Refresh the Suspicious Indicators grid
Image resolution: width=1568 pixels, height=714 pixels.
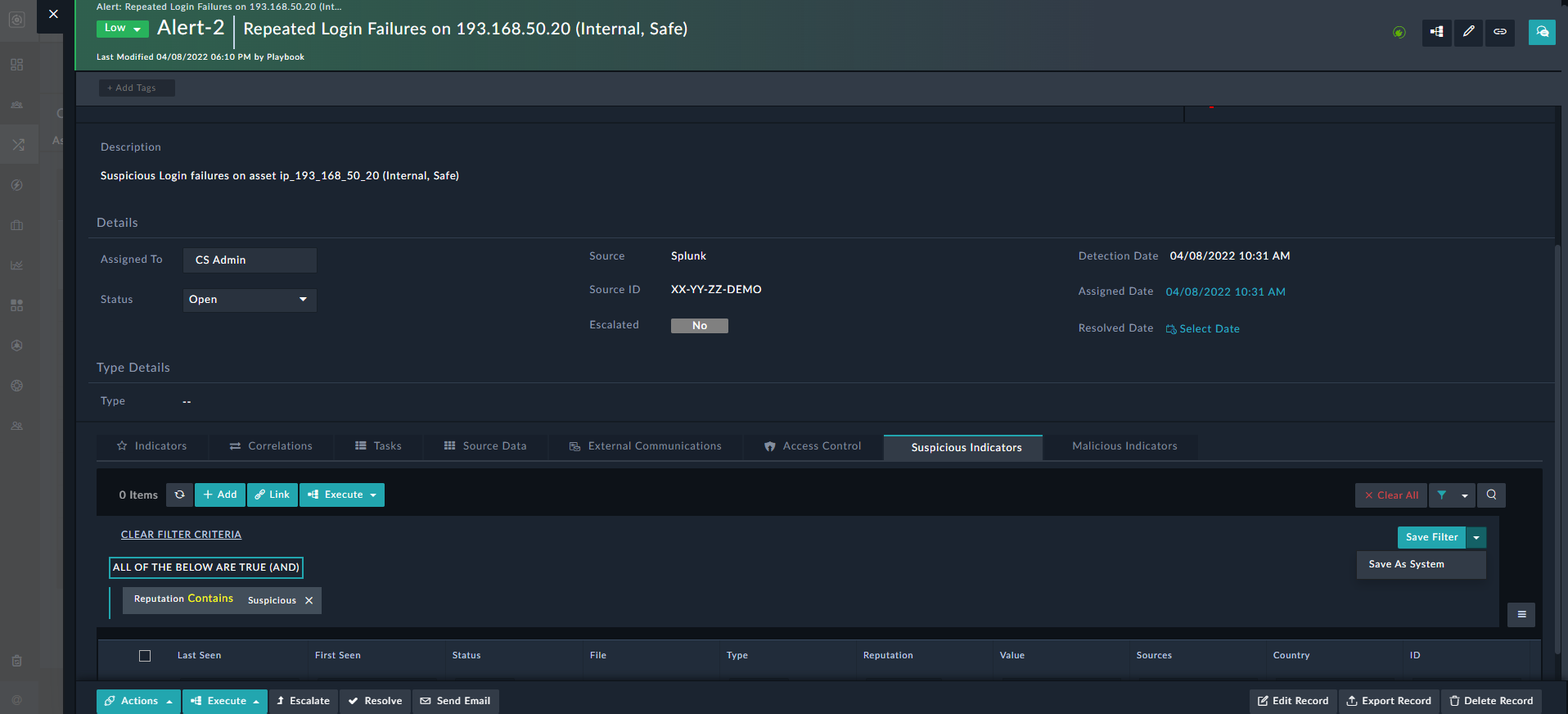coord(179,495)
